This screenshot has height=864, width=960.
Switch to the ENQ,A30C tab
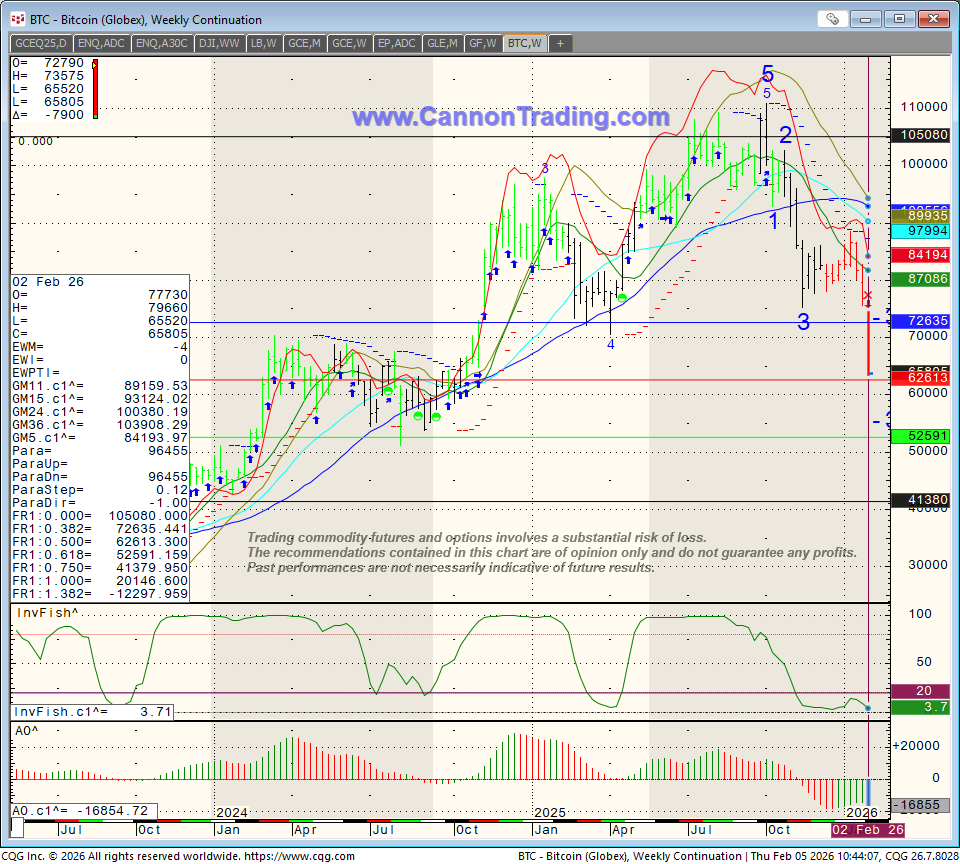(x=161, y=43)
